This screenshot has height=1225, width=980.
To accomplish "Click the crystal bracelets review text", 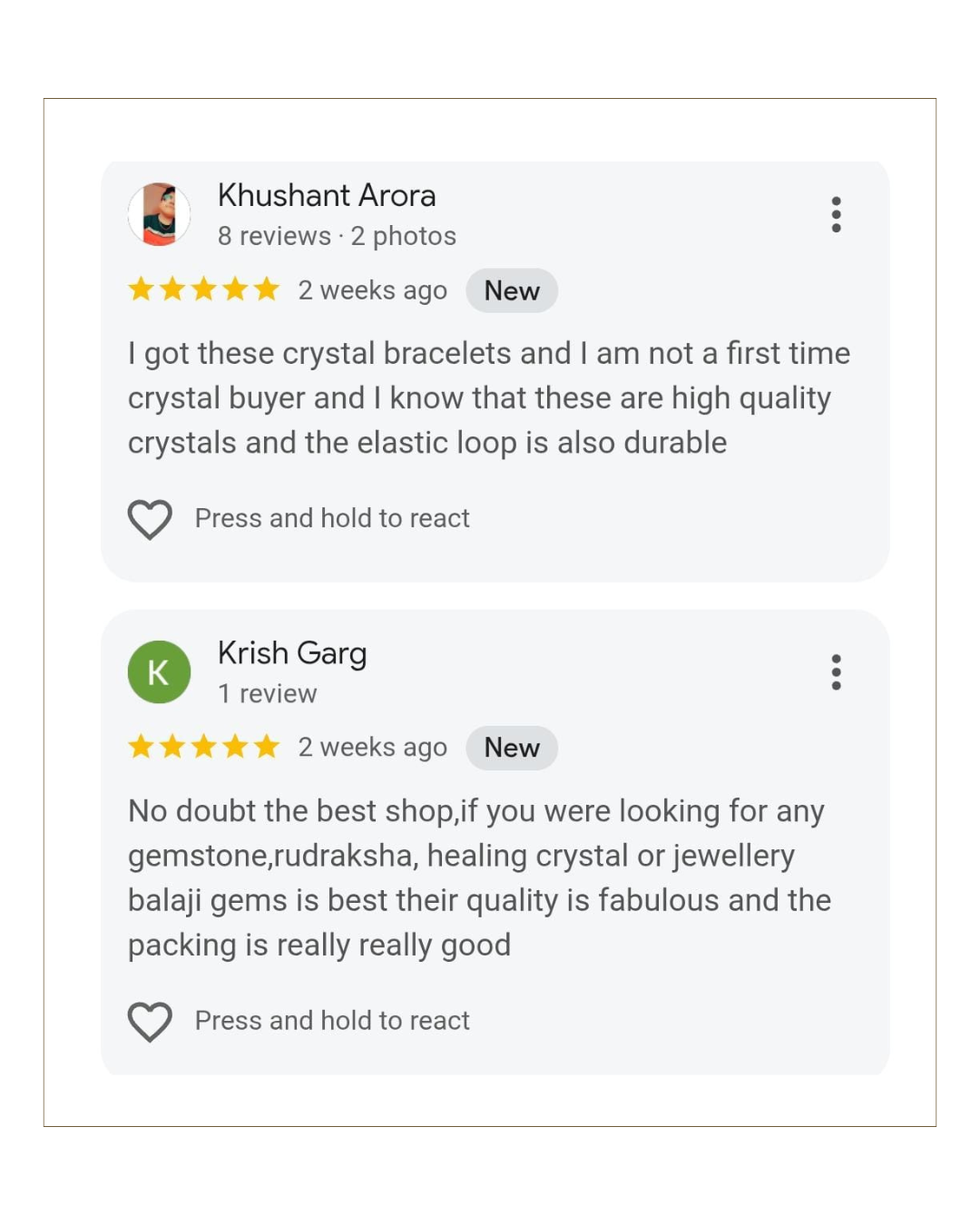I will point(488,398).
